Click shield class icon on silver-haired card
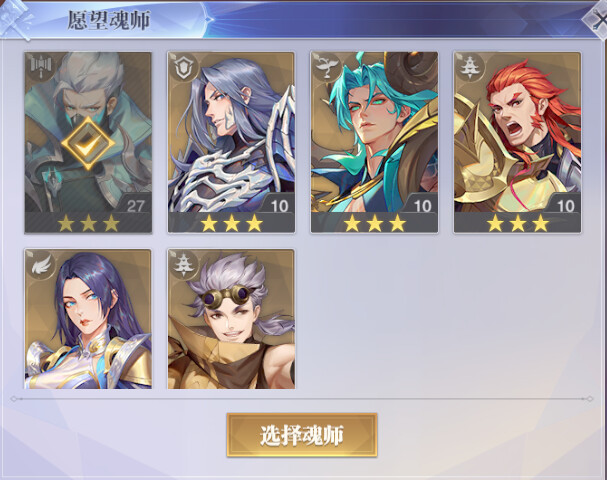This screenshot has height=480, width=607. [183, 67]
